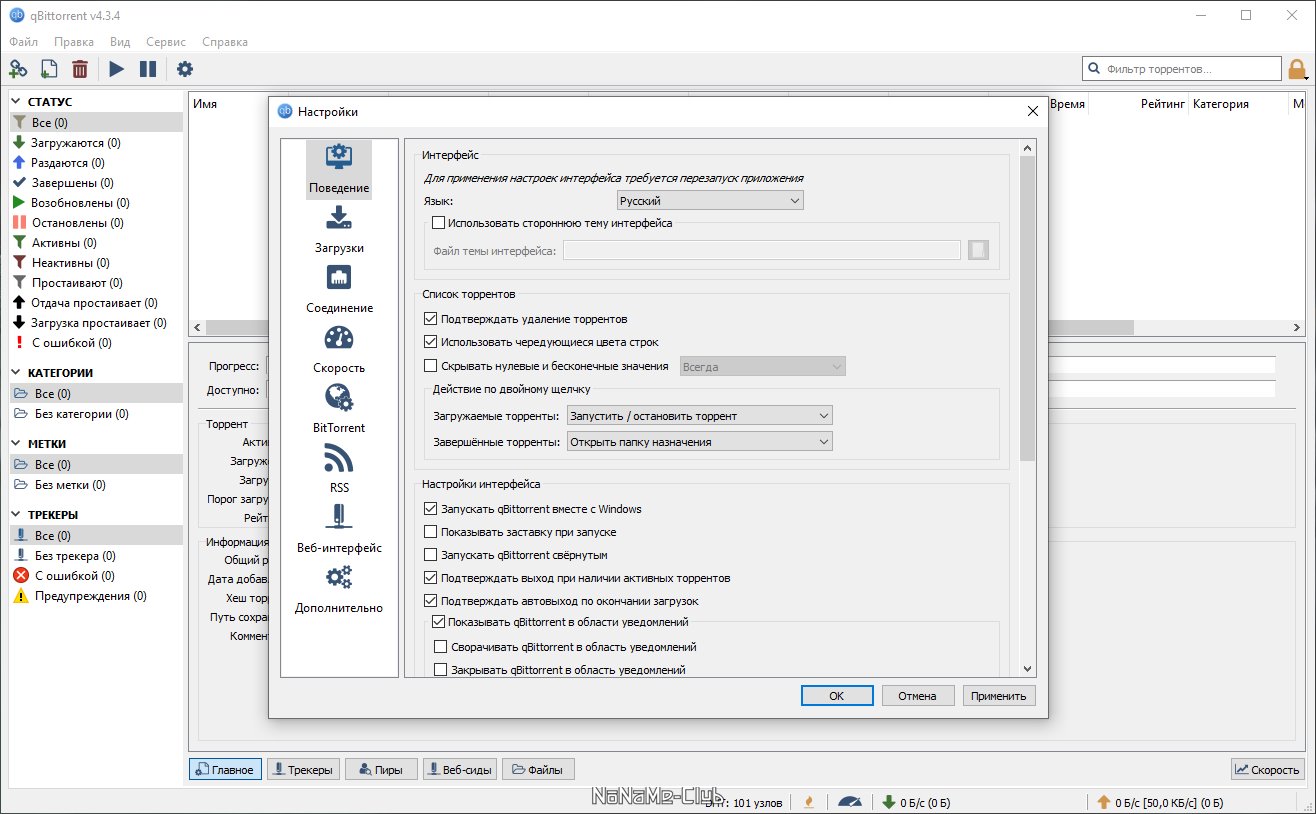
Task: Open the Сервис menu
Action: (x=165, y=42)
